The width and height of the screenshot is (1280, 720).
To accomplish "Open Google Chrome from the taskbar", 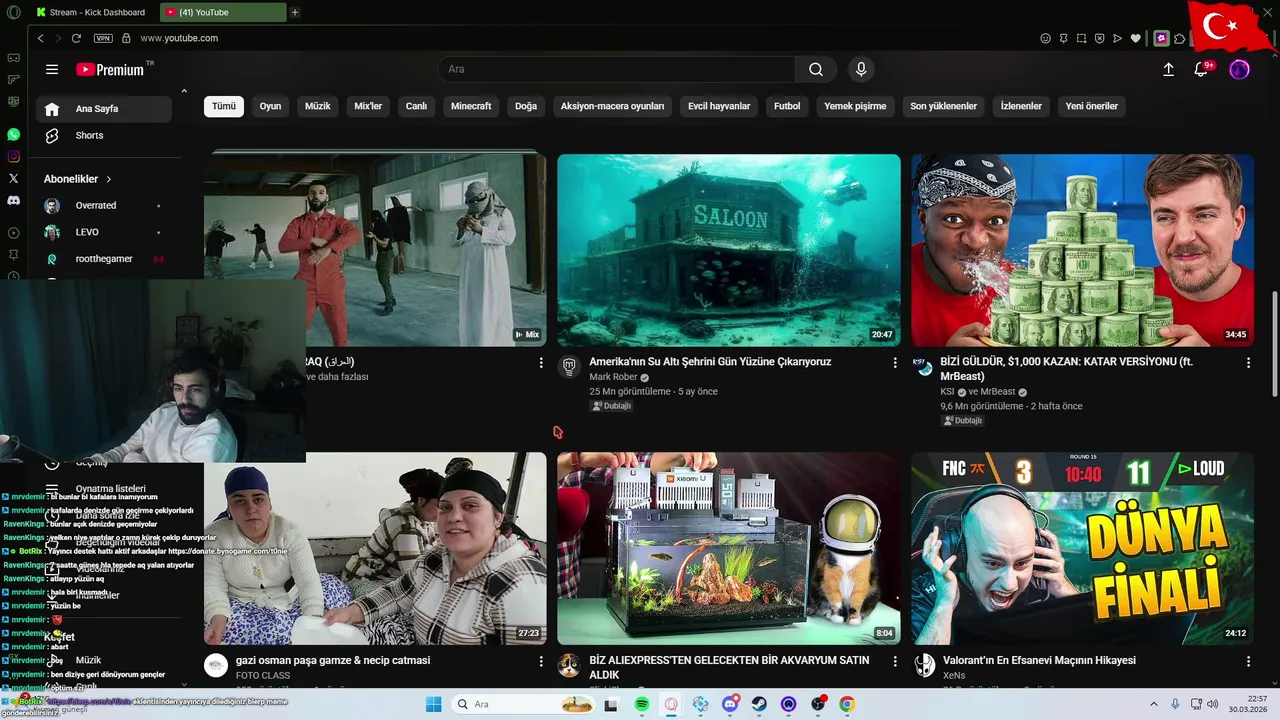I will 847,704.
